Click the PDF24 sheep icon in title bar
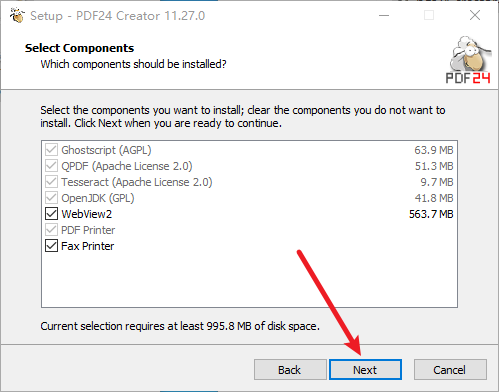 (x=17, y=15)
